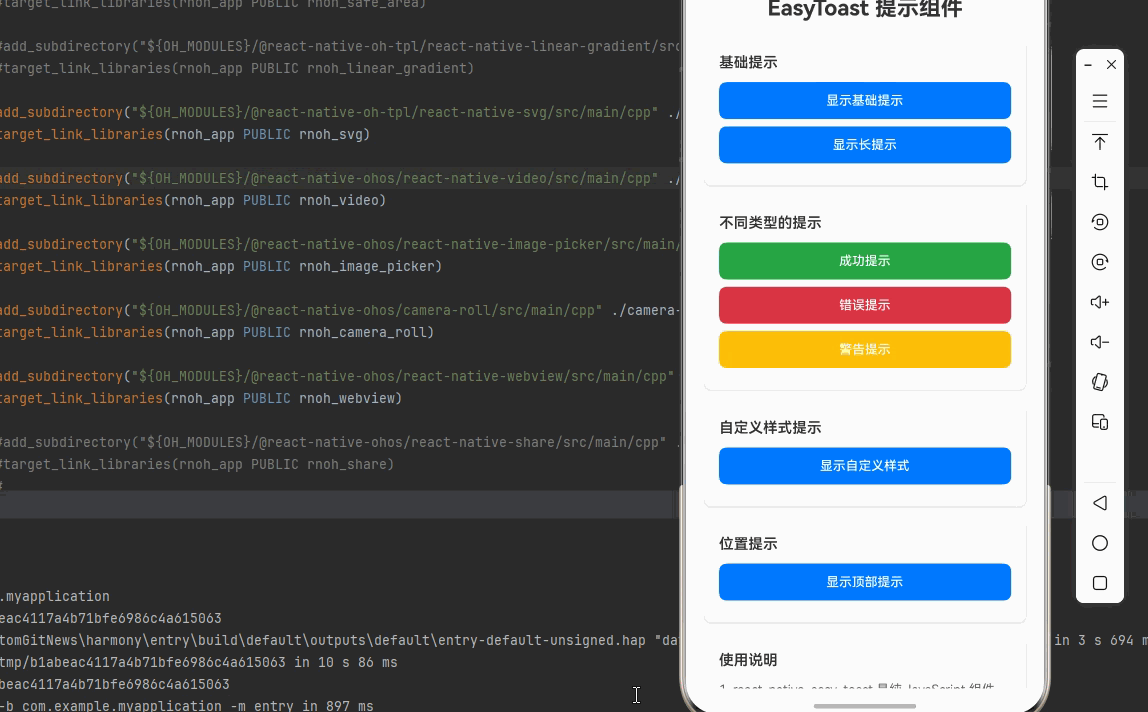This screenshot has width=1148, height=712.
Task: Click the 'entry in 897 ms' terminal line
Action: (187, 706)
